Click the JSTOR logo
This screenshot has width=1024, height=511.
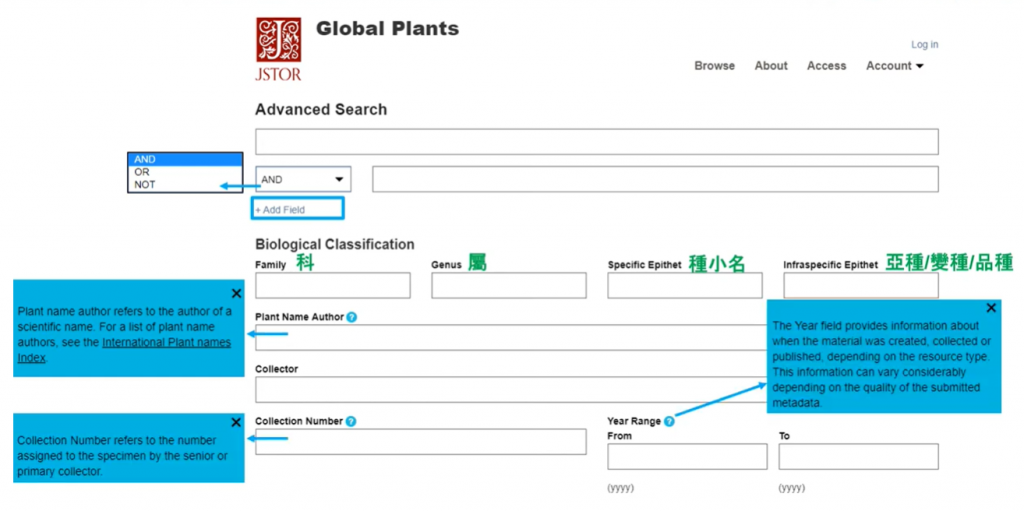click(278, 48)
